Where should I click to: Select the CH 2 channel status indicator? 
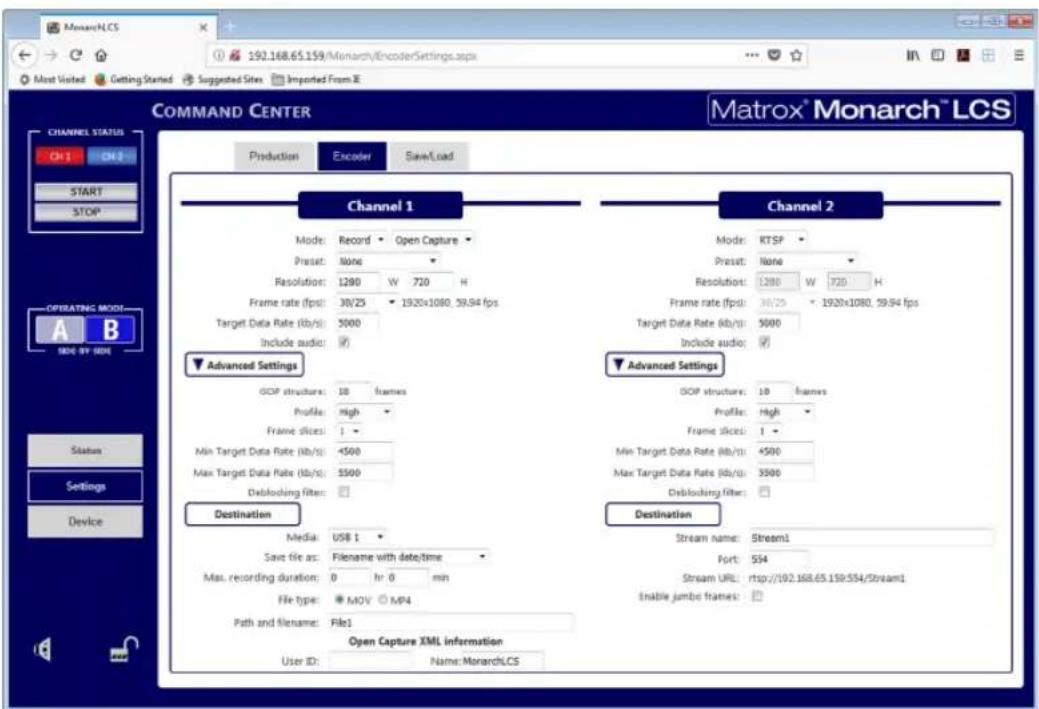[x=112, y=156]
